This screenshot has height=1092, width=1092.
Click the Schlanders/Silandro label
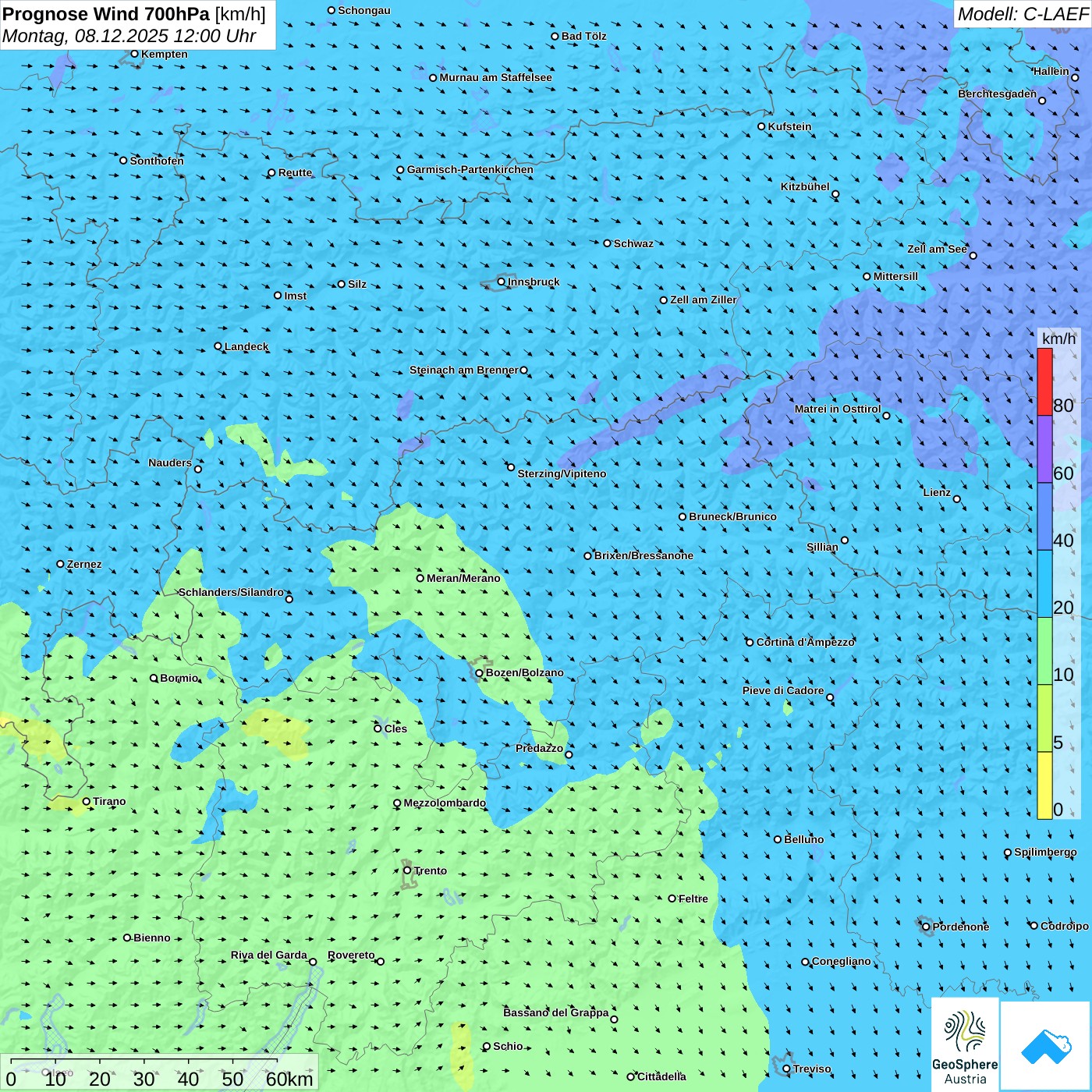pos(232,592)
